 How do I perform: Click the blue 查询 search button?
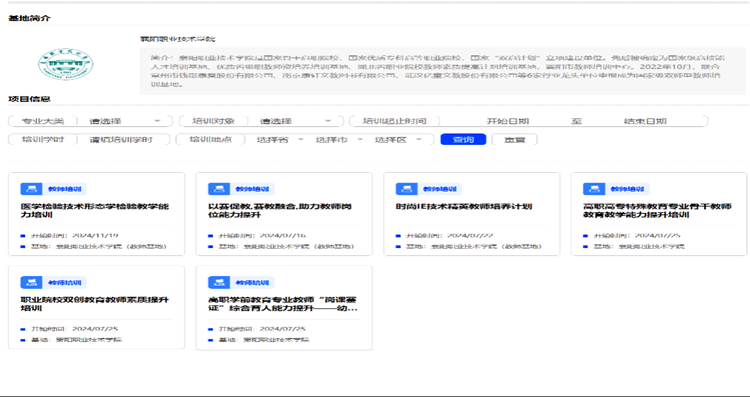[463, 139]
